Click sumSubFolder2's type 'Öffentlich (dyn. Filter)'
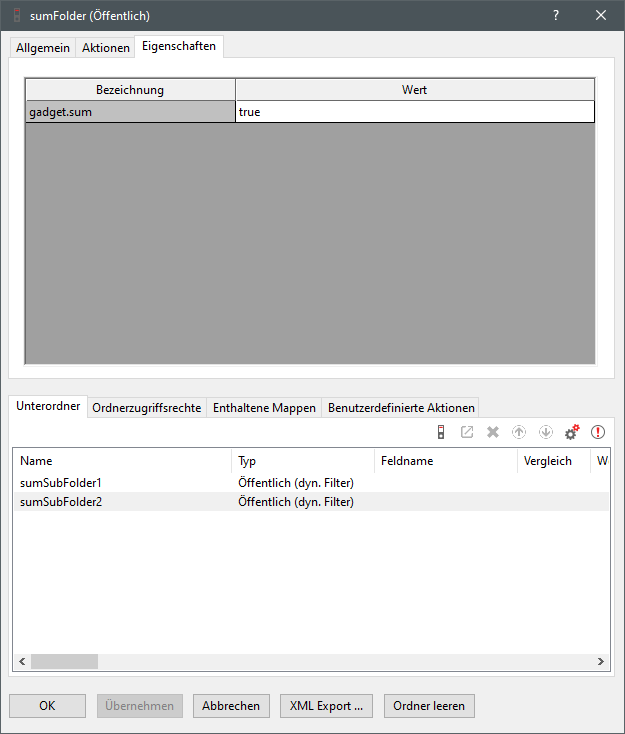625x734 pixels. [296, 502]
